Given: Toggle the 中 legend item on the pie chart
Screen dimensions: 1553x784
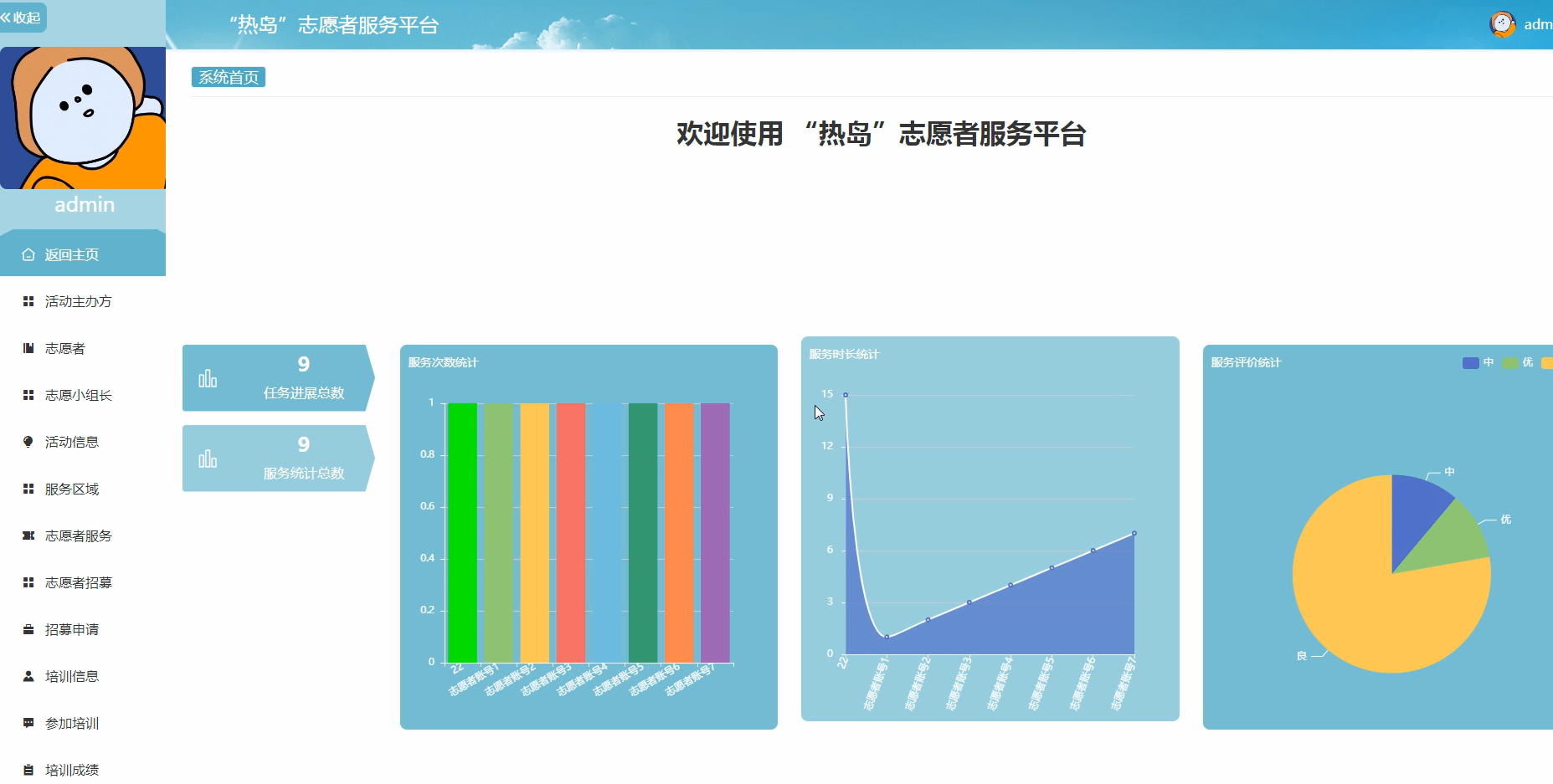Looking at the screenshot, I should tap(1471, 362).
